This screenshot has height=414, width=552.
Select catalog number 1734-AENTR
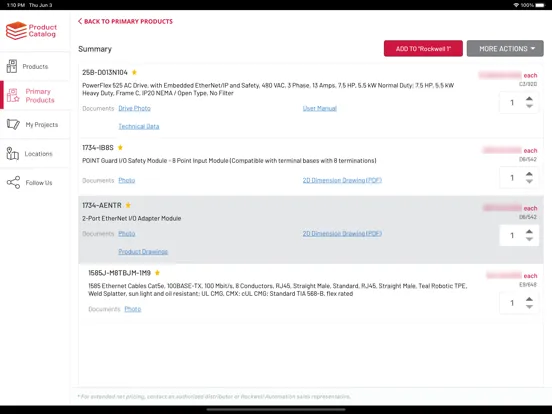coord(102,205)
